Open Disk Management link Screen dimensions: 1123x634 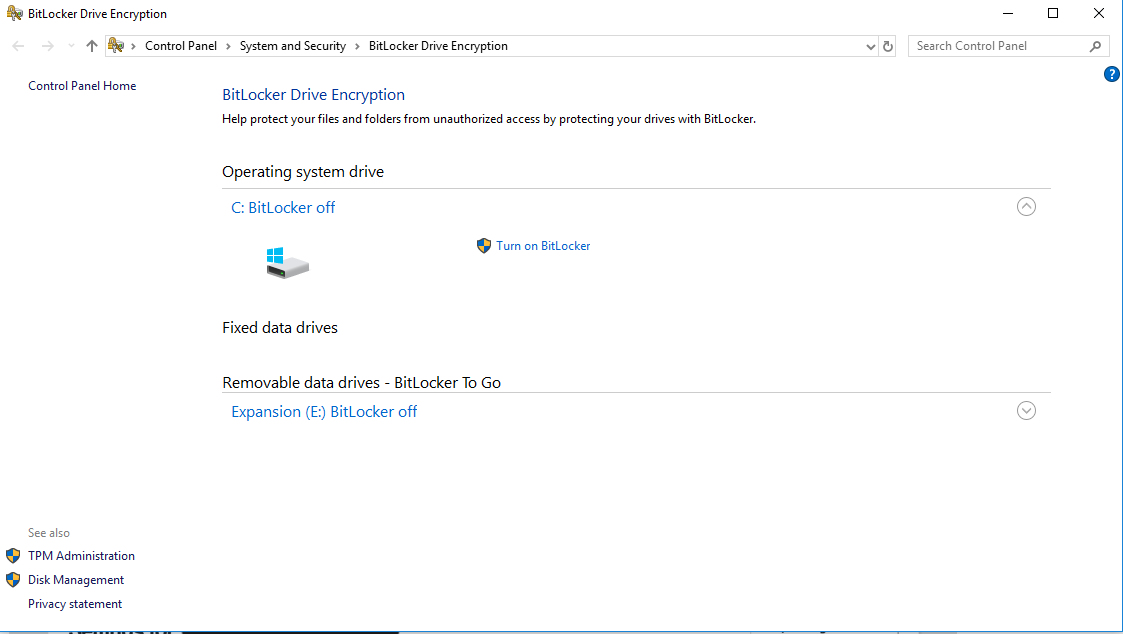coord(76,580)
